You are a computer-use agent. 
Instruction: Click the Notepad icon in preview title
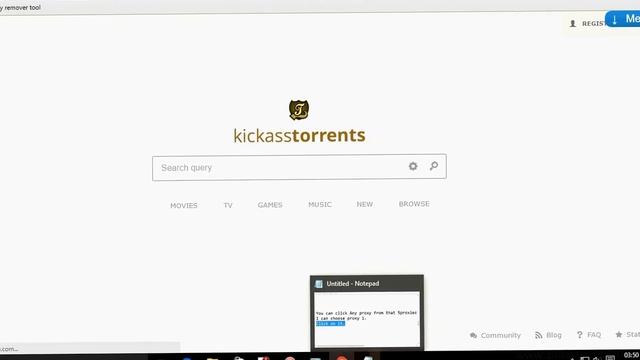tap(319, 284)
